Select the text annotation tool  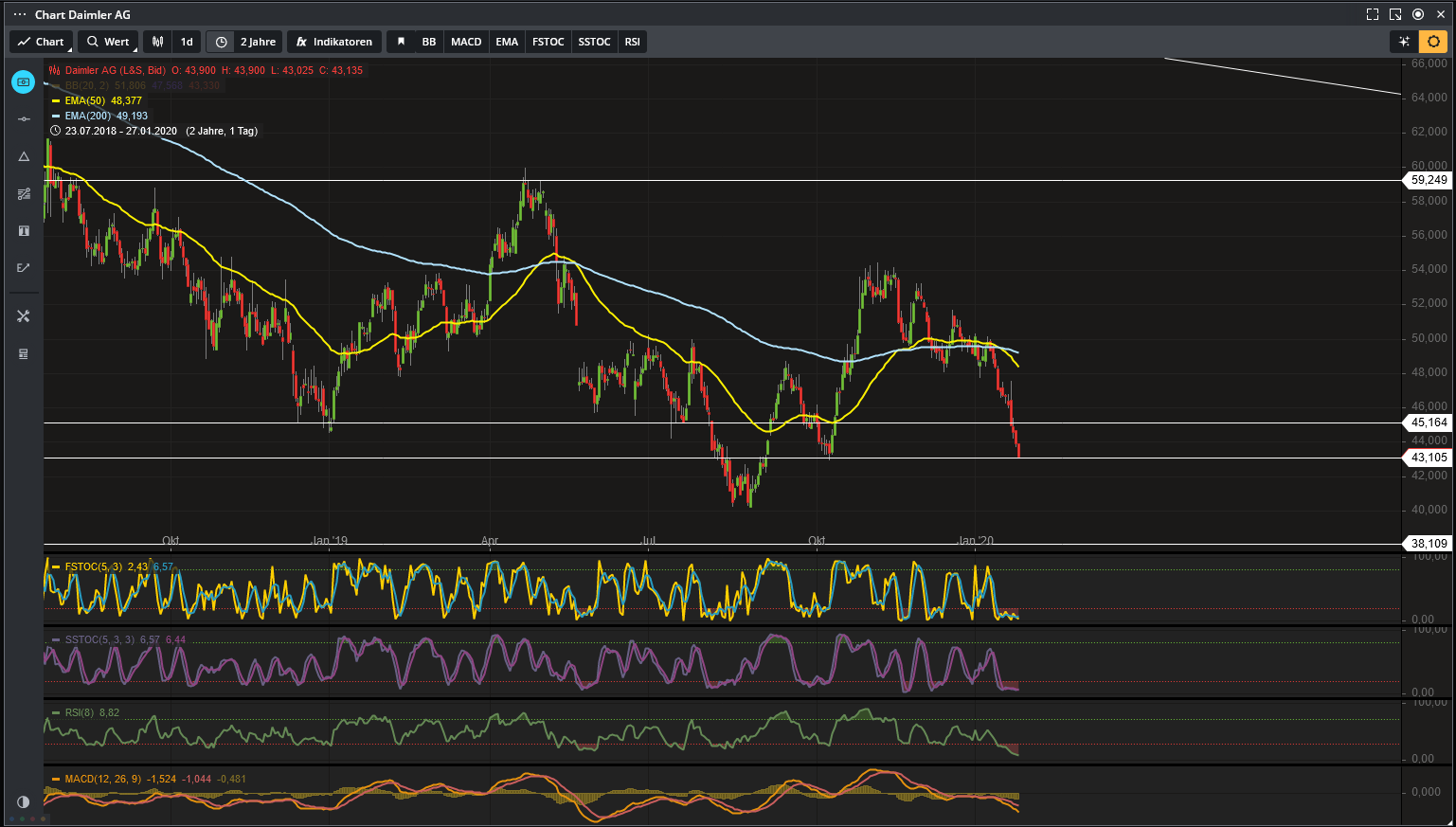click(x=24, y=231)
